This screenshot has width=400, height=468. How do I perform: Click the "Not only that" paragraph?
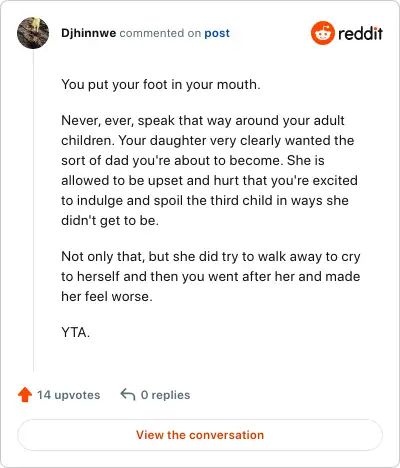211,276
